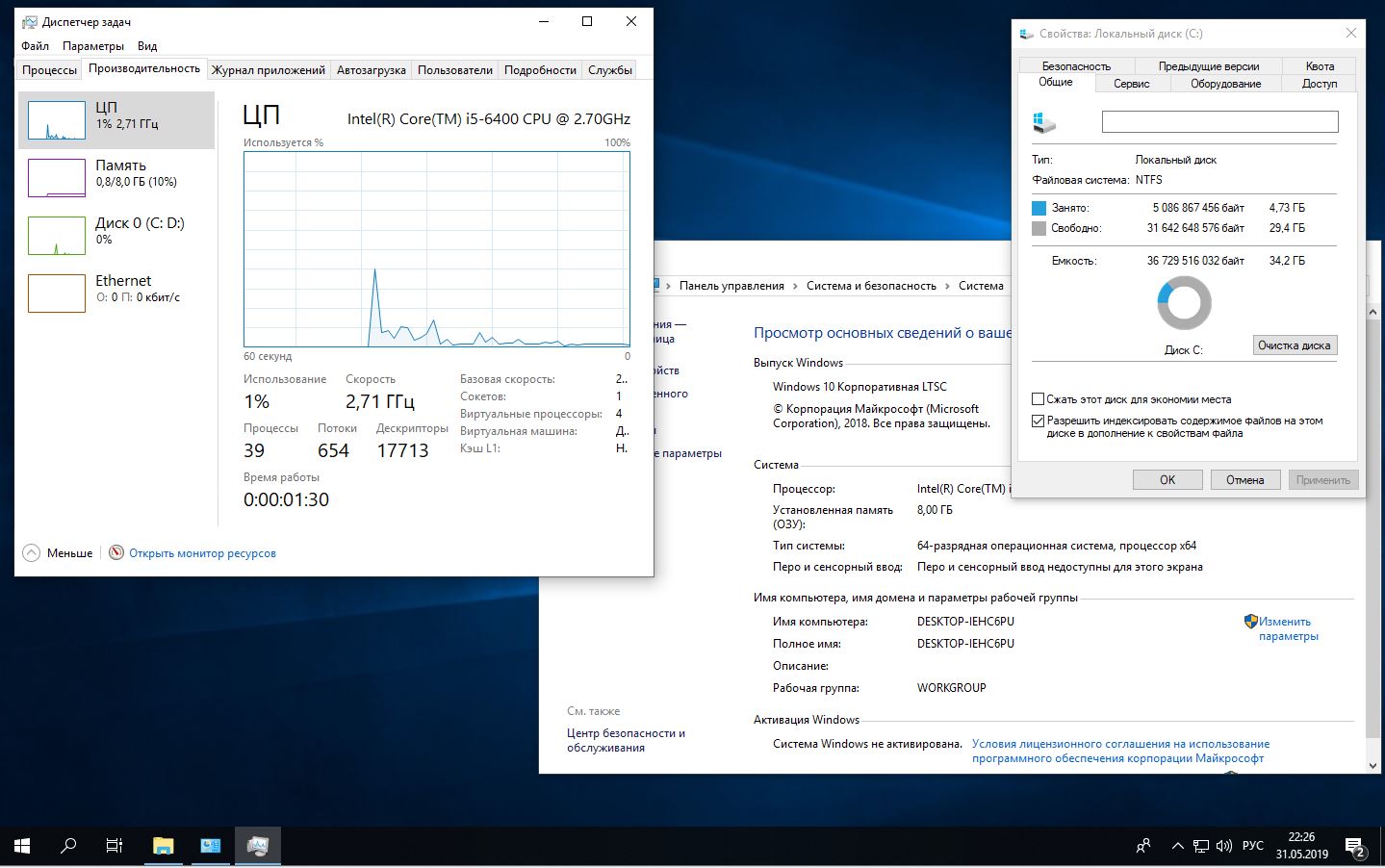Click the Очистка диска button
This screenshot has height=868, width=1385.
pos(1295,345)
